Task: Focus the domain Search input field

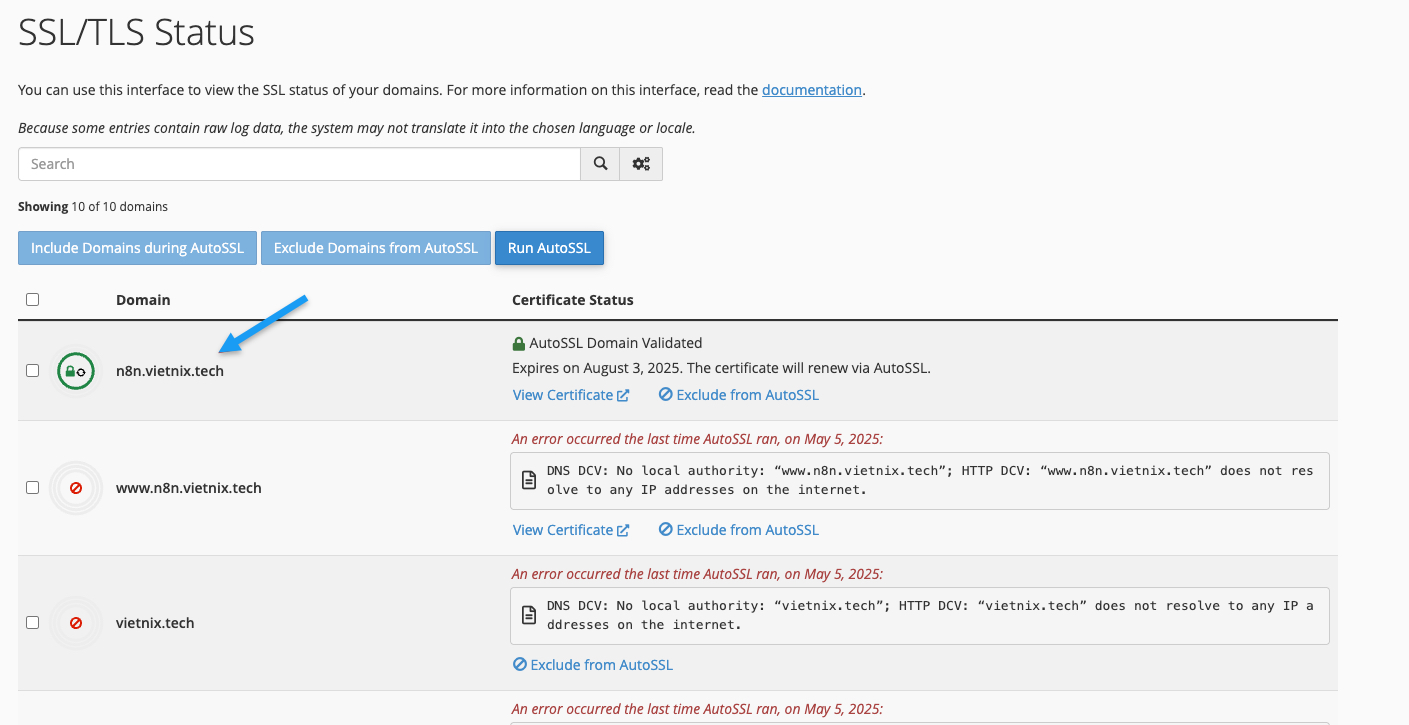Action: point(299,164)
